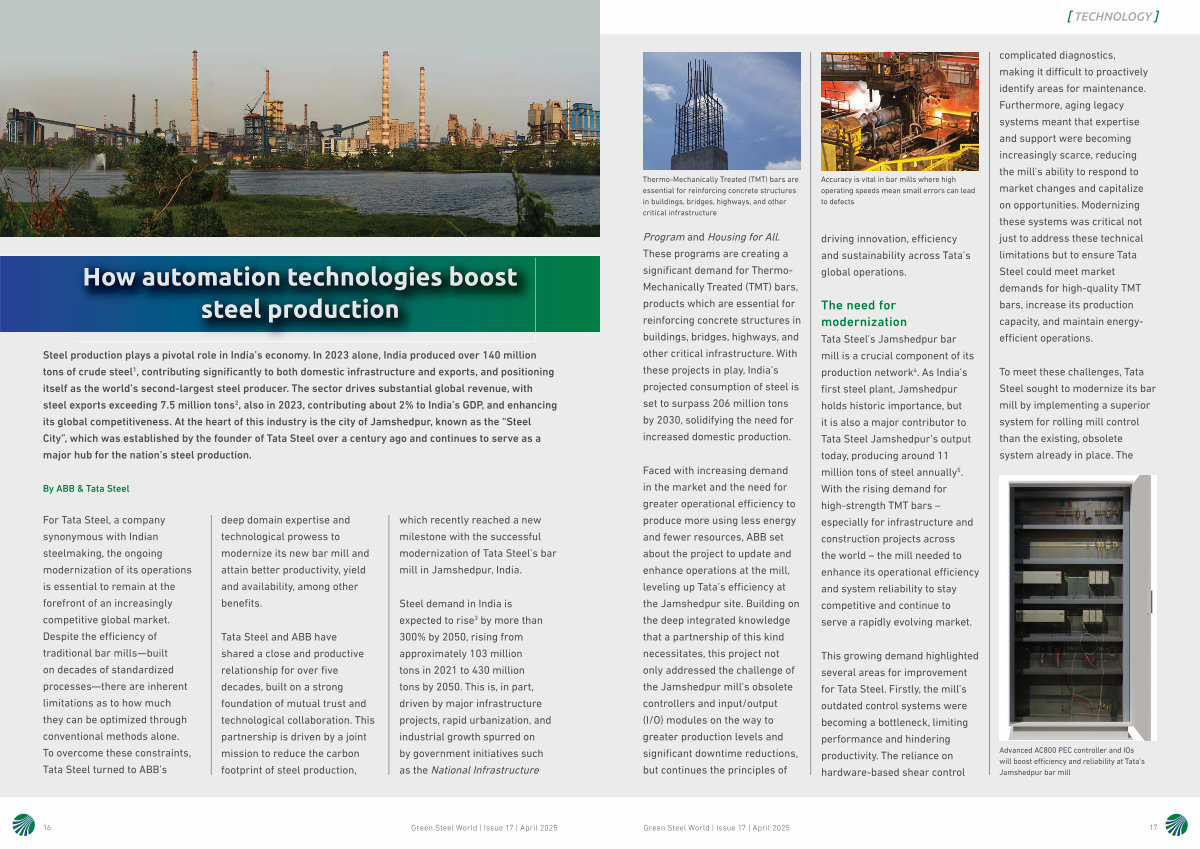Click the Green Steel World logo beside page number 17
The width and height of the screenshot is (1200, 849).
pos(1177,826)
